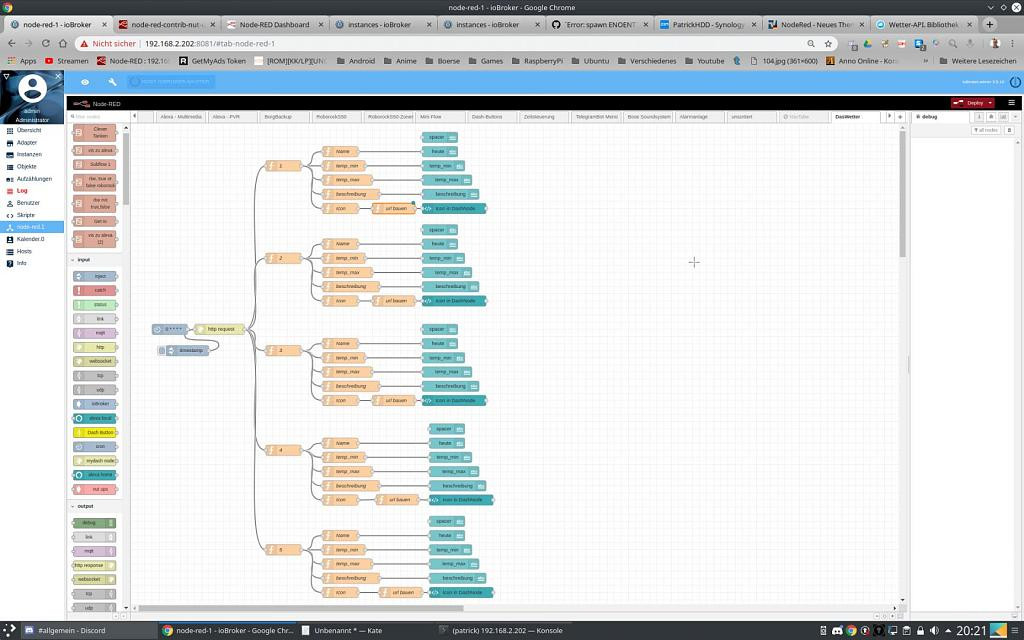Select the function node labeled 3
The height and width of the screenshot is (640, 1024).
(x=283, y=351)
